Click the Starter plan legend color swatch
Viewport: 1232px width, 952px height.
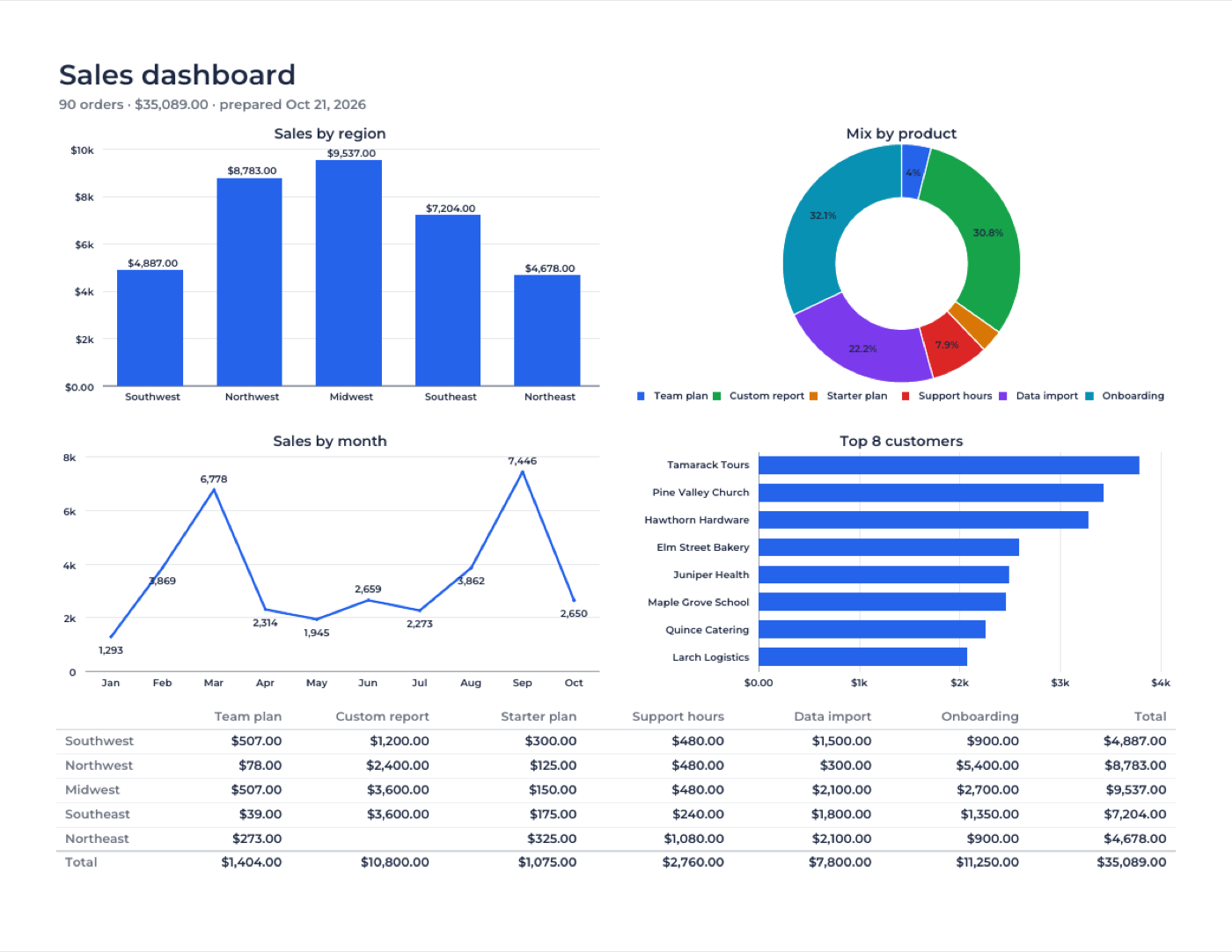click(814, 396)
